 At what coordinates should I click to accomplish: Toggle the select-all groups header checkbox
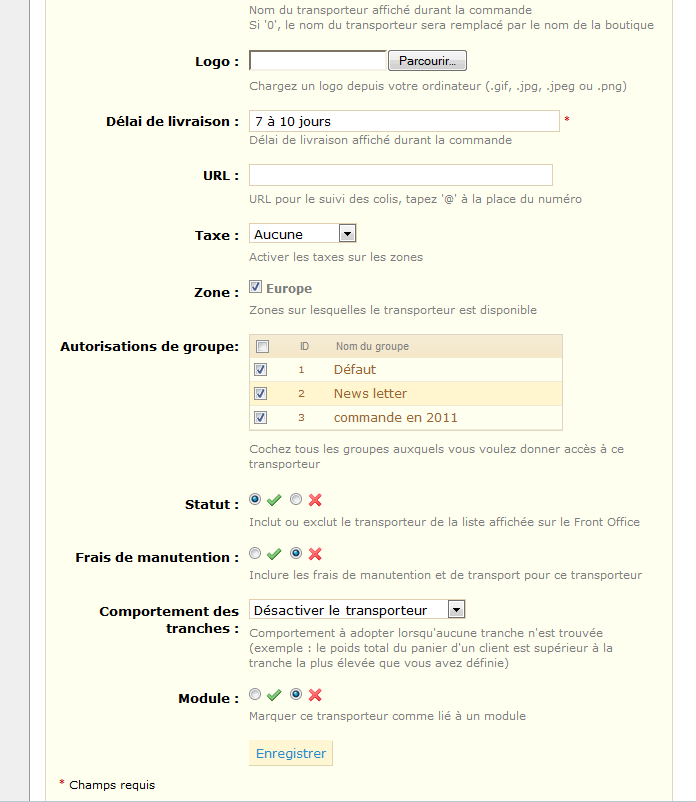tap(262, 347)
